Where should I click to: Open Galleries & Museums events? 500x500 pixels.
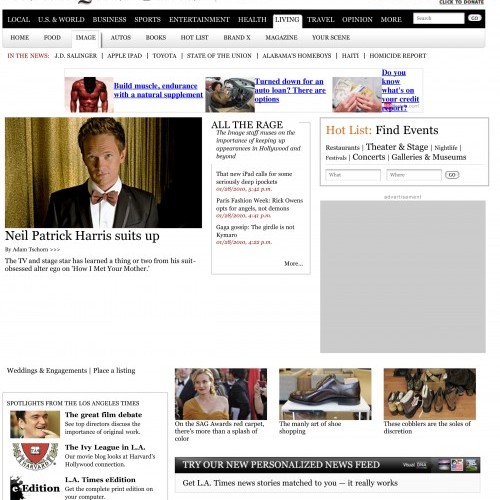pos(429,157)
